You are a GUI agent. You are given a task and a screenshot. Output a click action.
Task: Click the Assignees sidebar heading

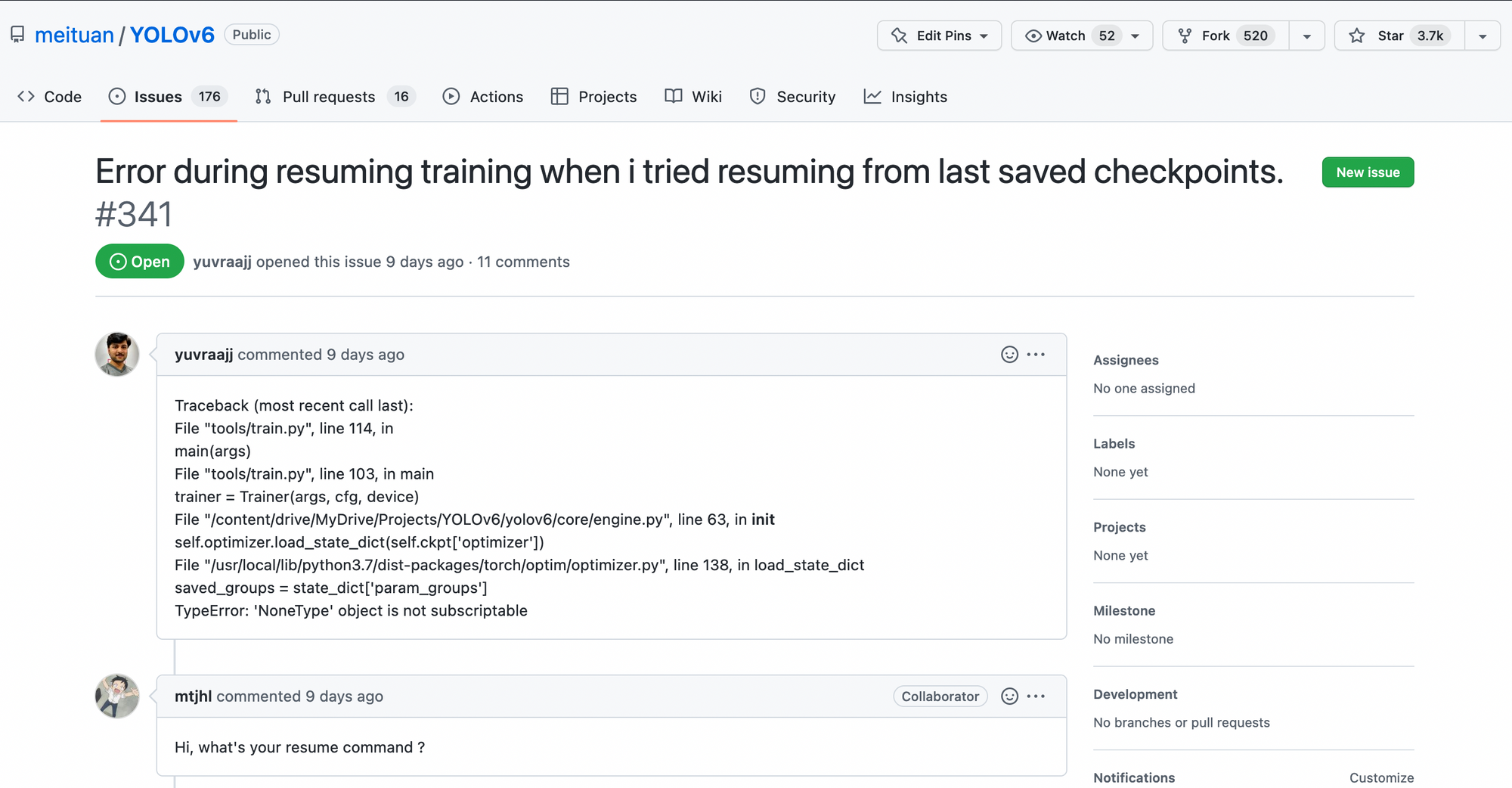coord(1126,360)
